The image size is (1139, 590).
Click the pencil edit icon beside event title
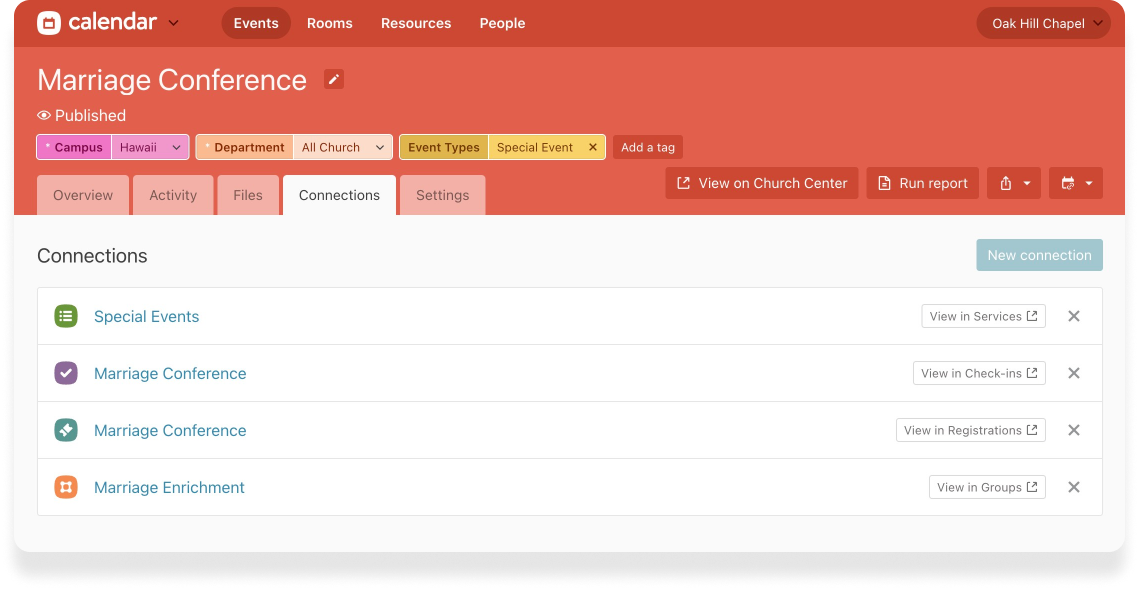[334, 79]
